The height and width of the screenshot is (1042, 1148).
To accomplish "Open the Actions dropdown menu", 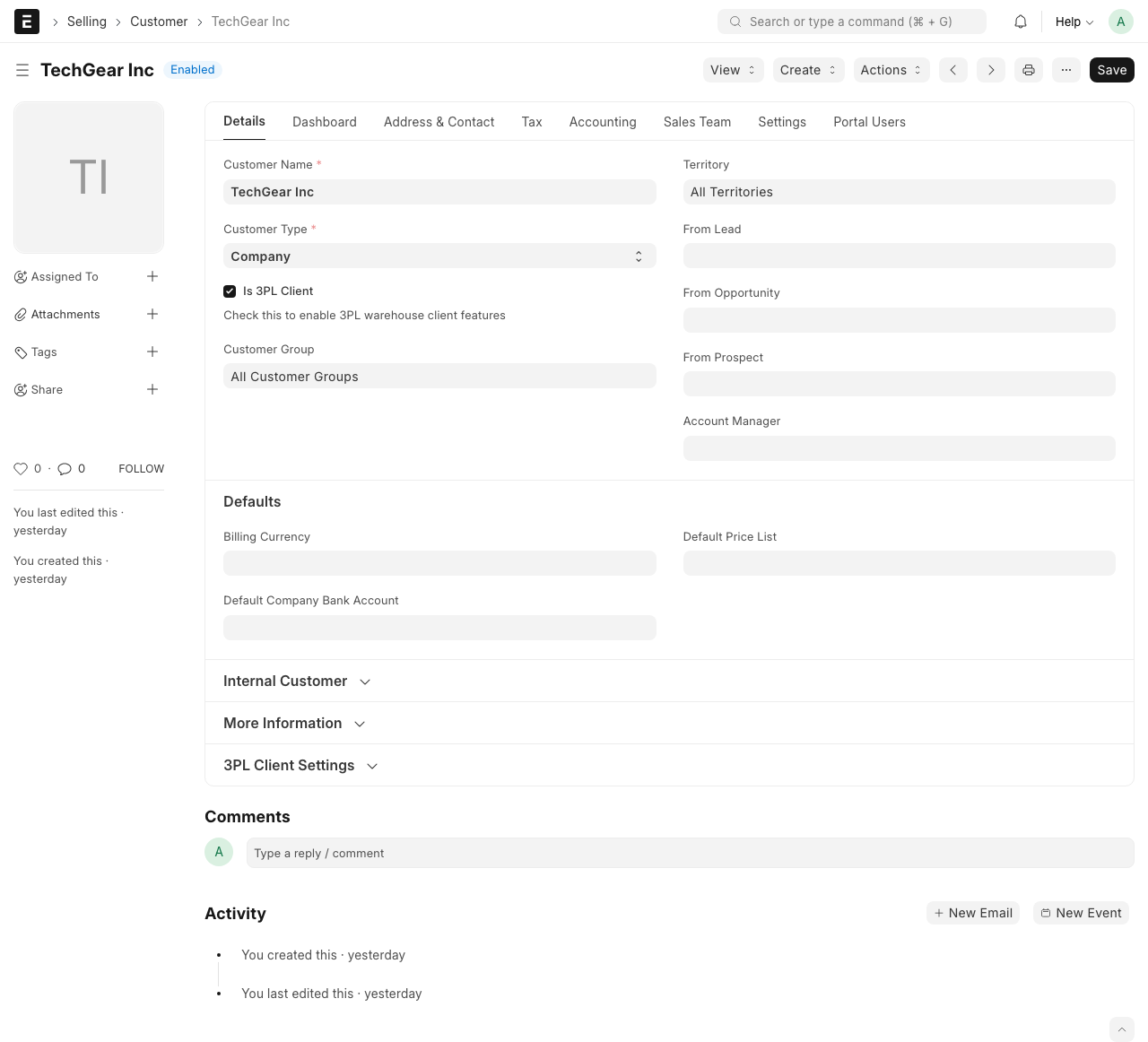I will (x=891, y=69).
